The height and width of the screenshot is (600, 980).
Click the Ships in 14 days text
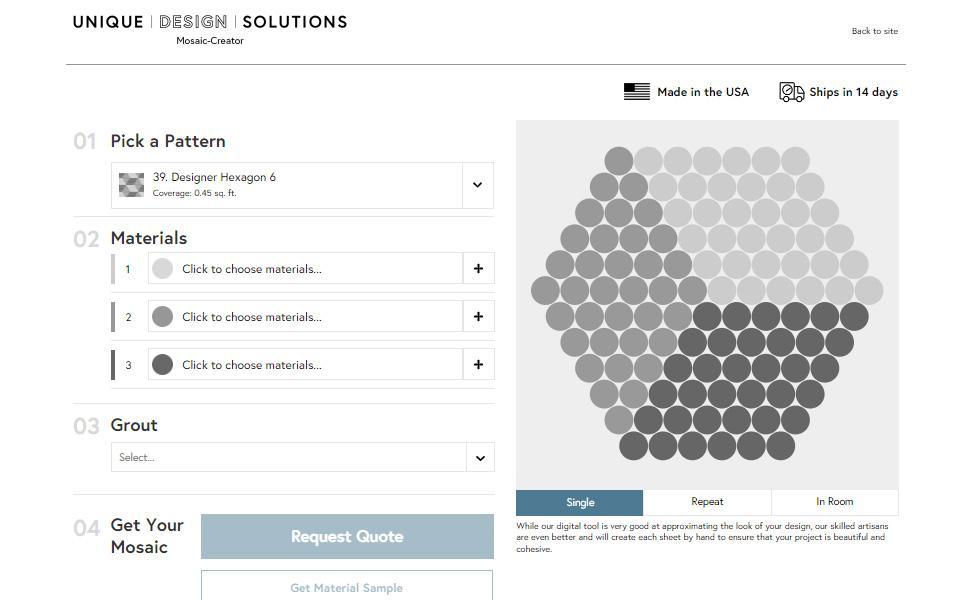[853, 92]
